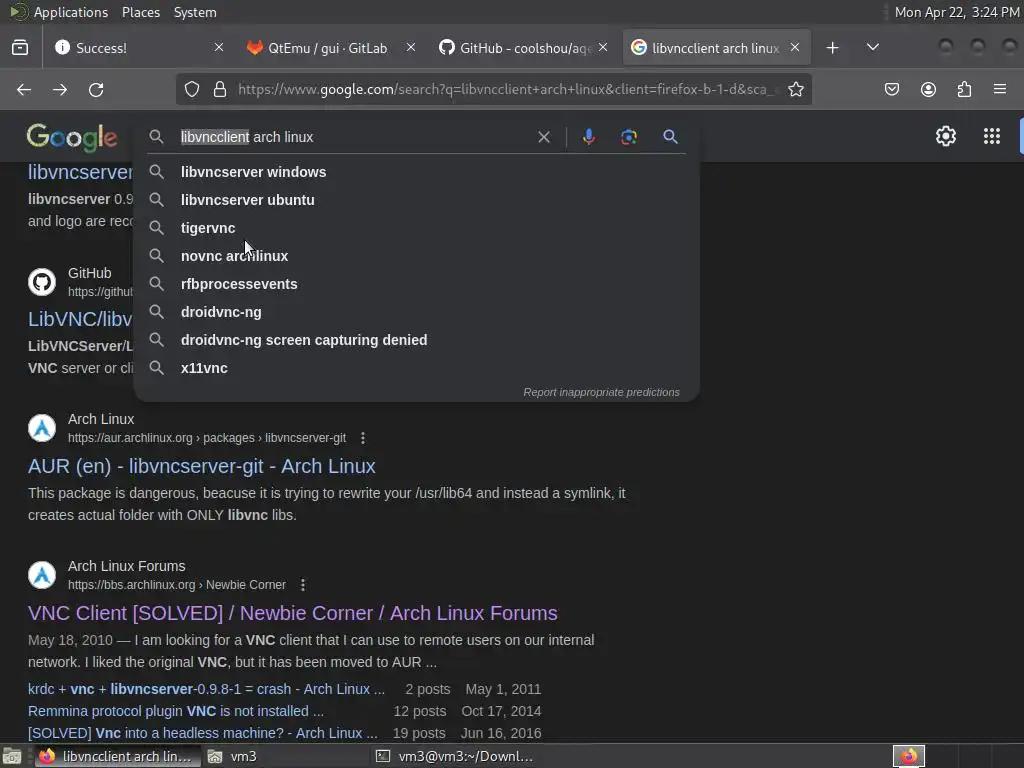This screenshot has height=768, width=1024.
Task: Go to the Google logo homepage
Action: click(x=72, y=137)
